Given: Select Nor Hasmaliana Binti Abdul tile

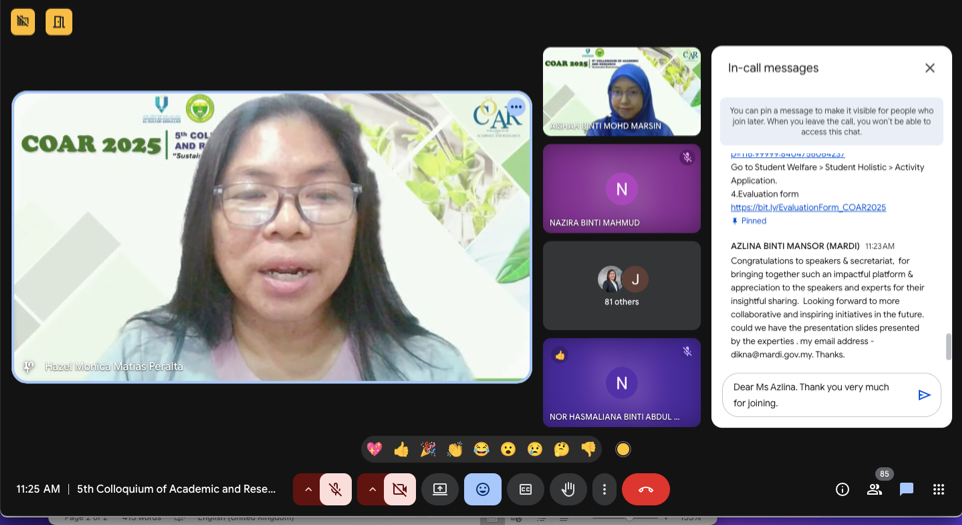Looking at the screenshot, I should [x=621, y=383].
